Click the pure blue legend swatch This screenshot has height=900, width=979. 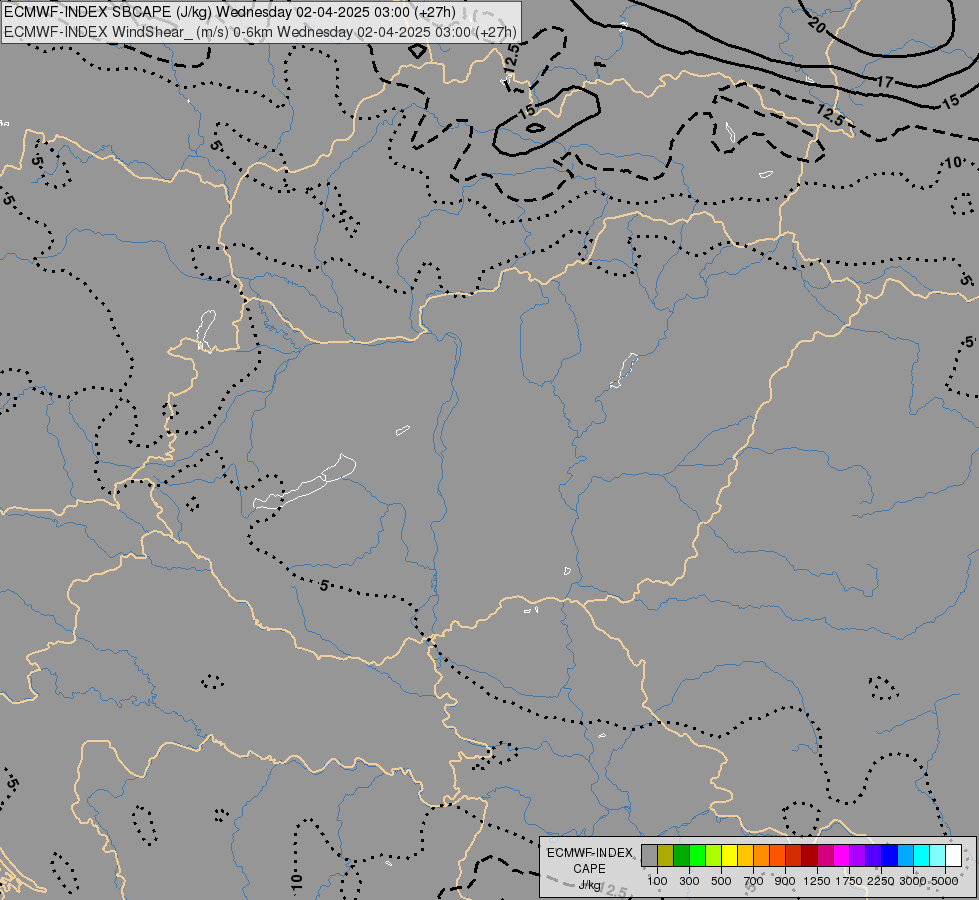889,856
